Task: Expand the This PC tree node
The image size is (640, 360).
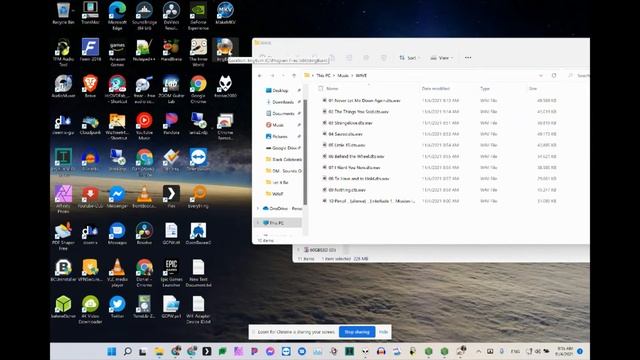Action: (258, 223)
